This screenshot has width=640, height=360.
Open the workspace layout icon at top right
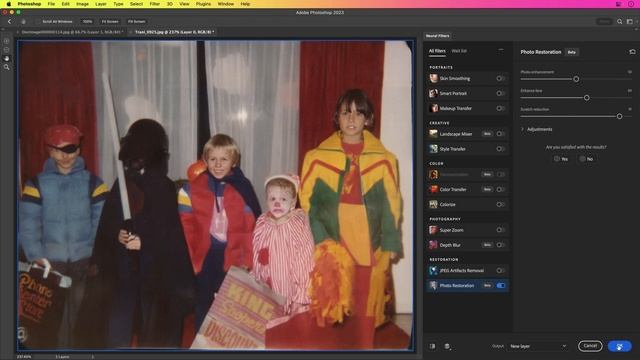tap(629, 21)
